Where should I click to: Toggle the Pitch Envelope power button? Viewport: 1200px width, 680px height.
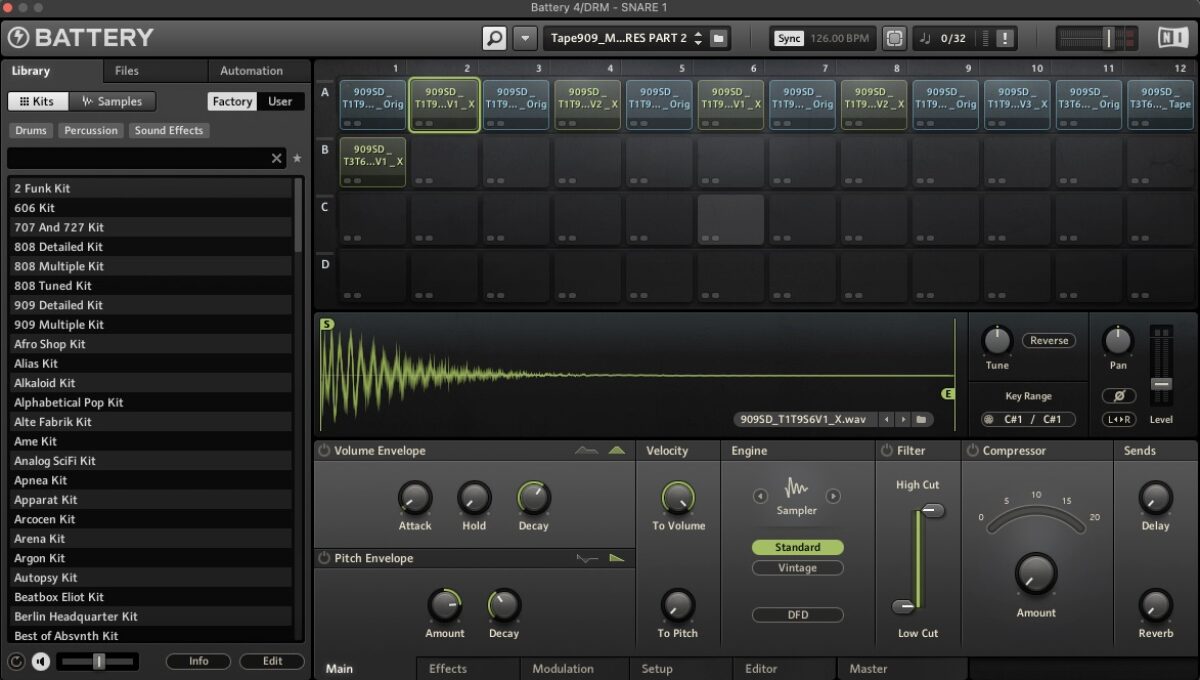[324, 558]
